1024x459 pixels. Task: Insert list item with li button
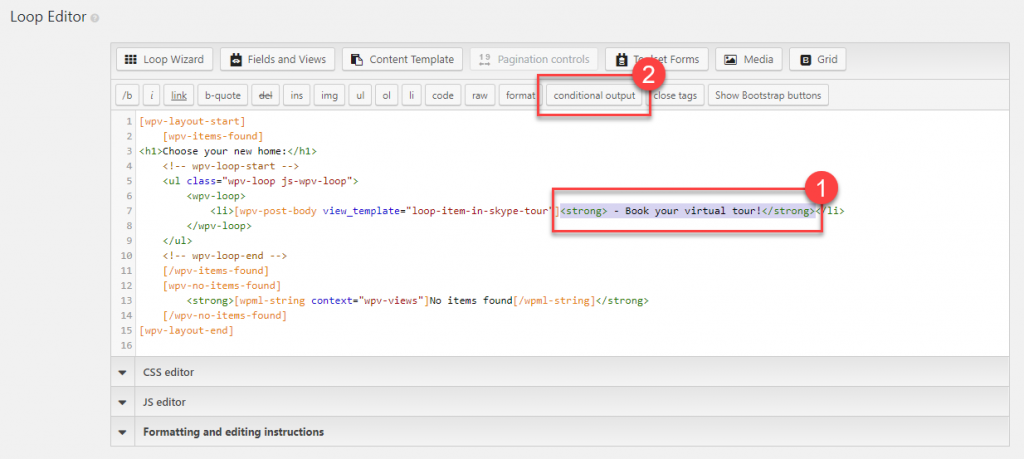point(411,95)
